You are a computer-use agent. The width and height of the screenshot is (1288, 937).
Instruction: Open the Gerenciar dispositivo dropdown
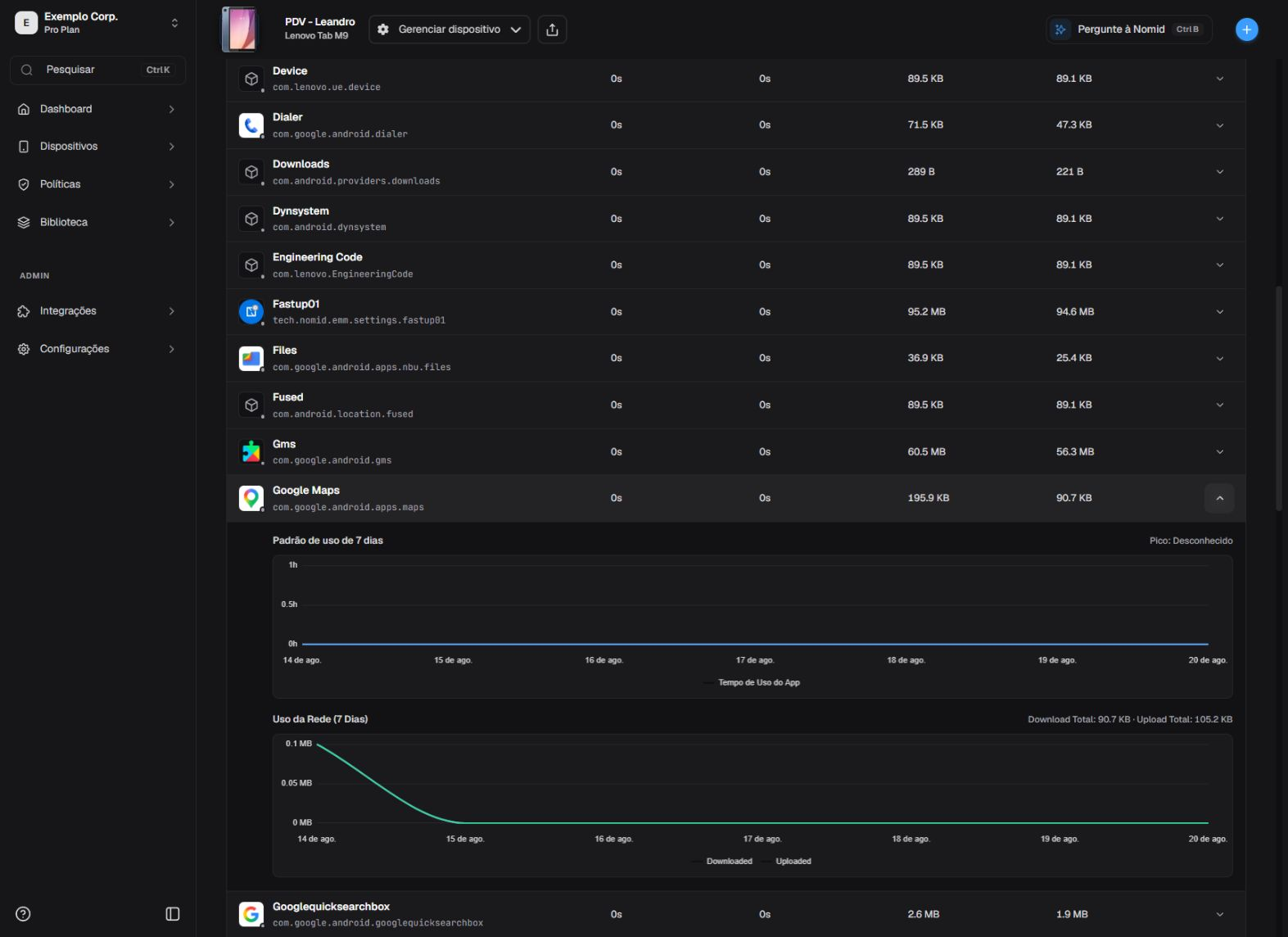tap(449, 29)
